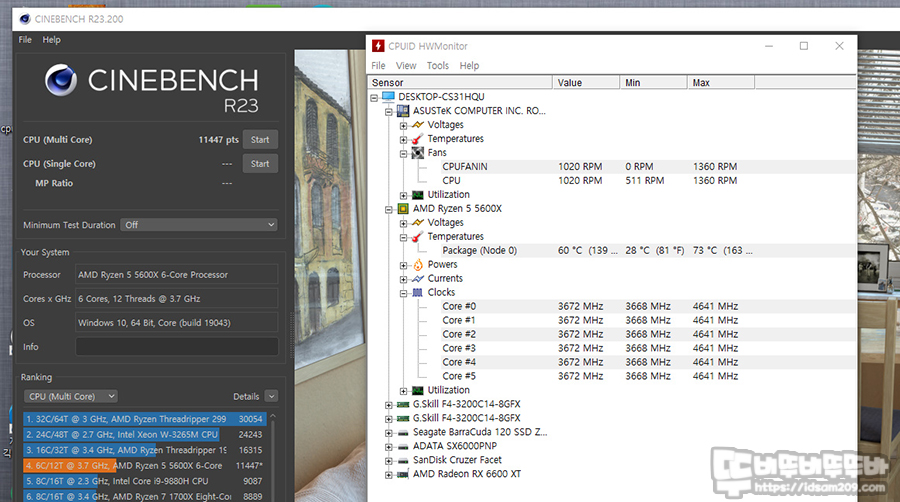The image size is (900, 502).
Task: Select ranking row Ryzen 5 5600X 11447
Action: (x=145, y=465)
